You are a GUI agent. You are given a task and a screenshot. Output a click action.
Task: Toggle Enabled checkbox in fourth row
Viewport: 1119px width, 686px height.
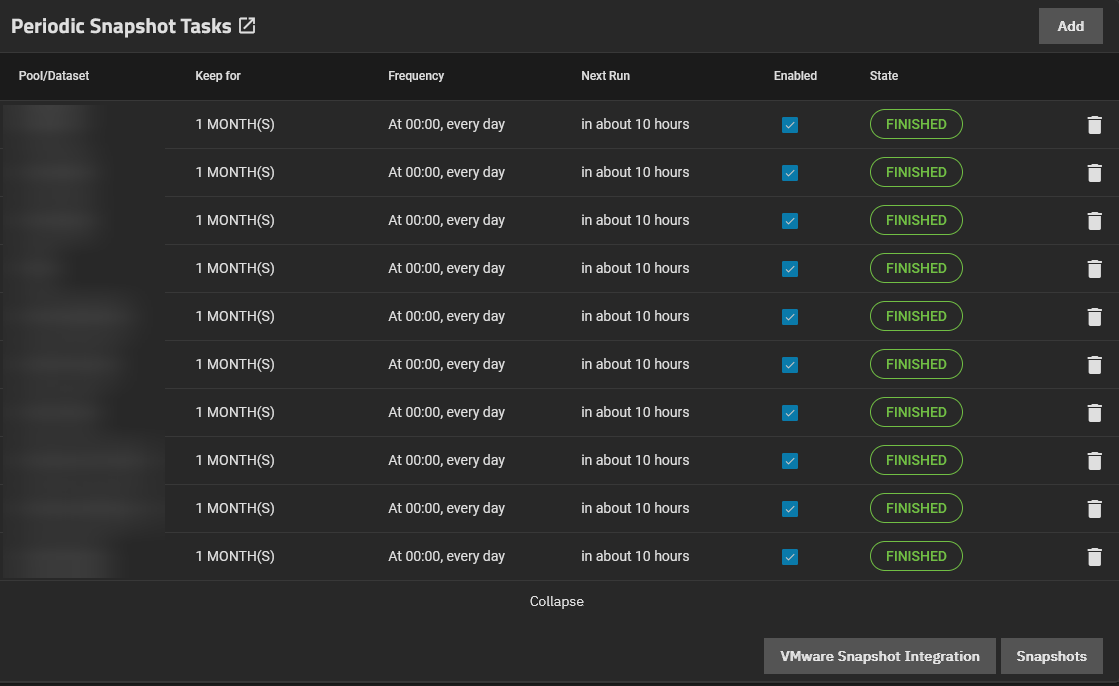(x=790, y=269)
